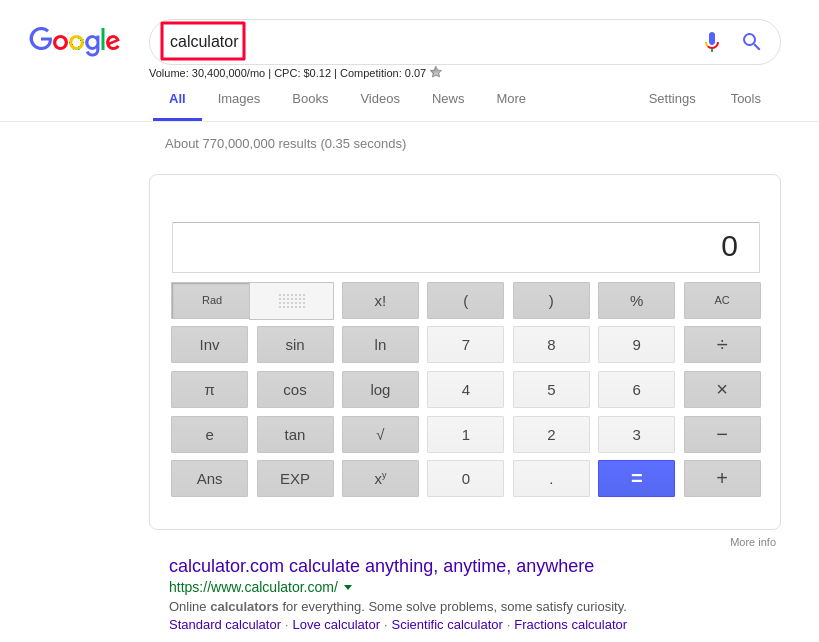This screenshot has width=819, height=642.
Task: Switch to the Images tab
Action: pos(239,99)
